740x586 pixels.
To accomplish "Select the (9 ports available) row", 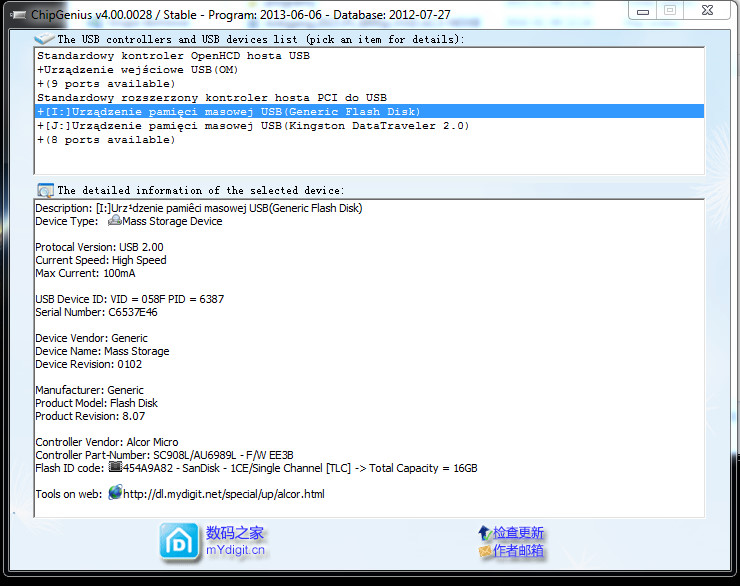I will 370,84.
